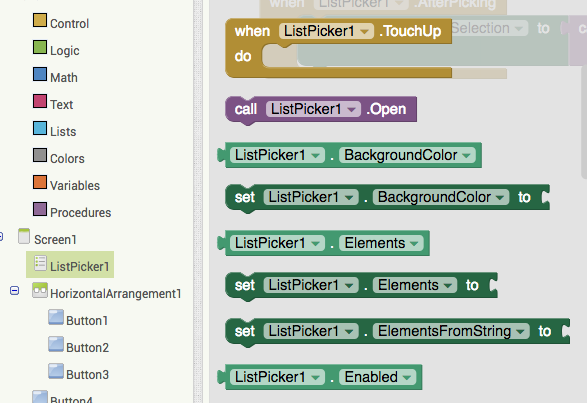Open the Procedures blocks drawer label
587x403 pixels.
coord(80,212)
